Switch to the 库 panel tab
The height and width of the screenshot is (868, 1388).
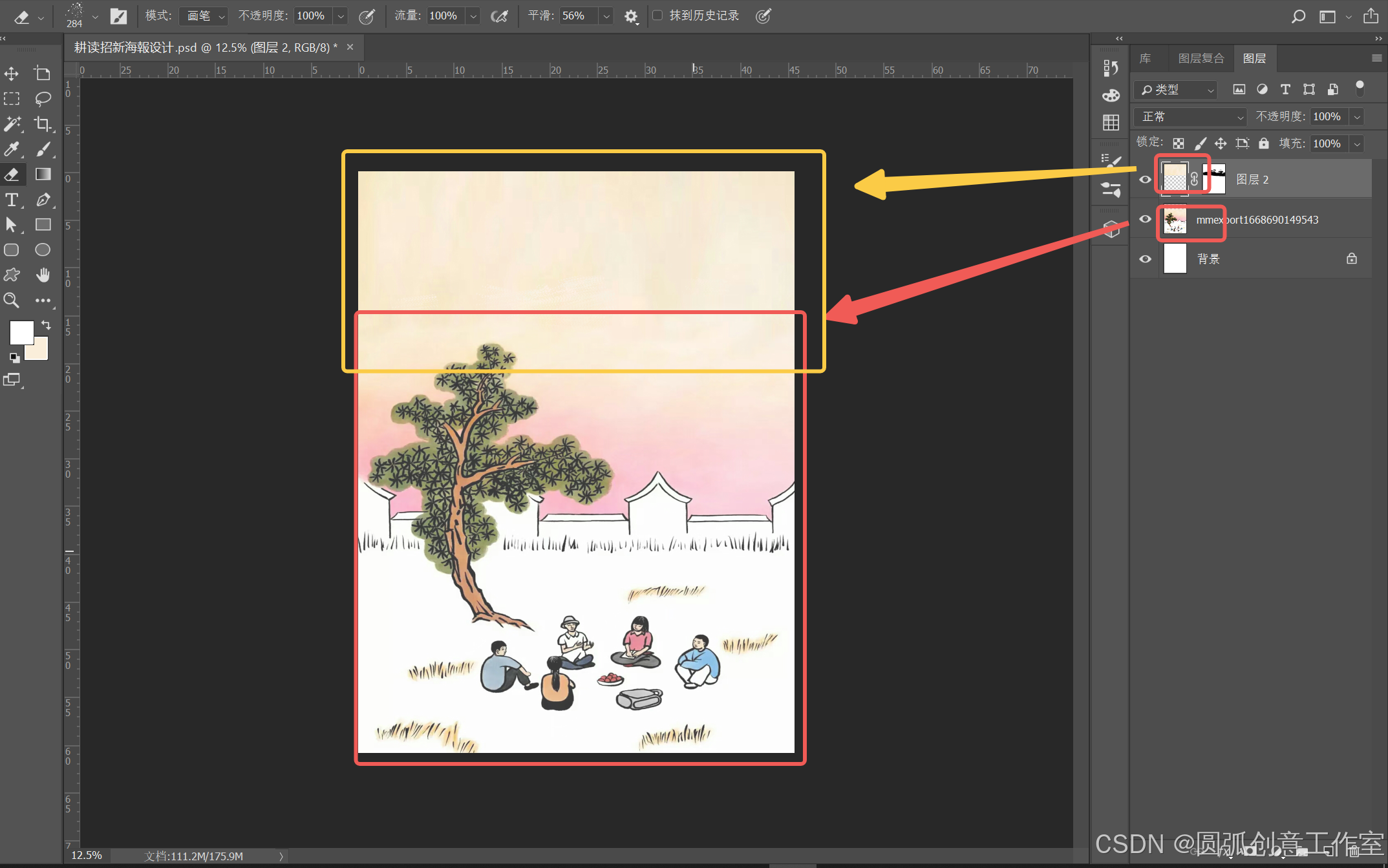(x=1145, y=59)
